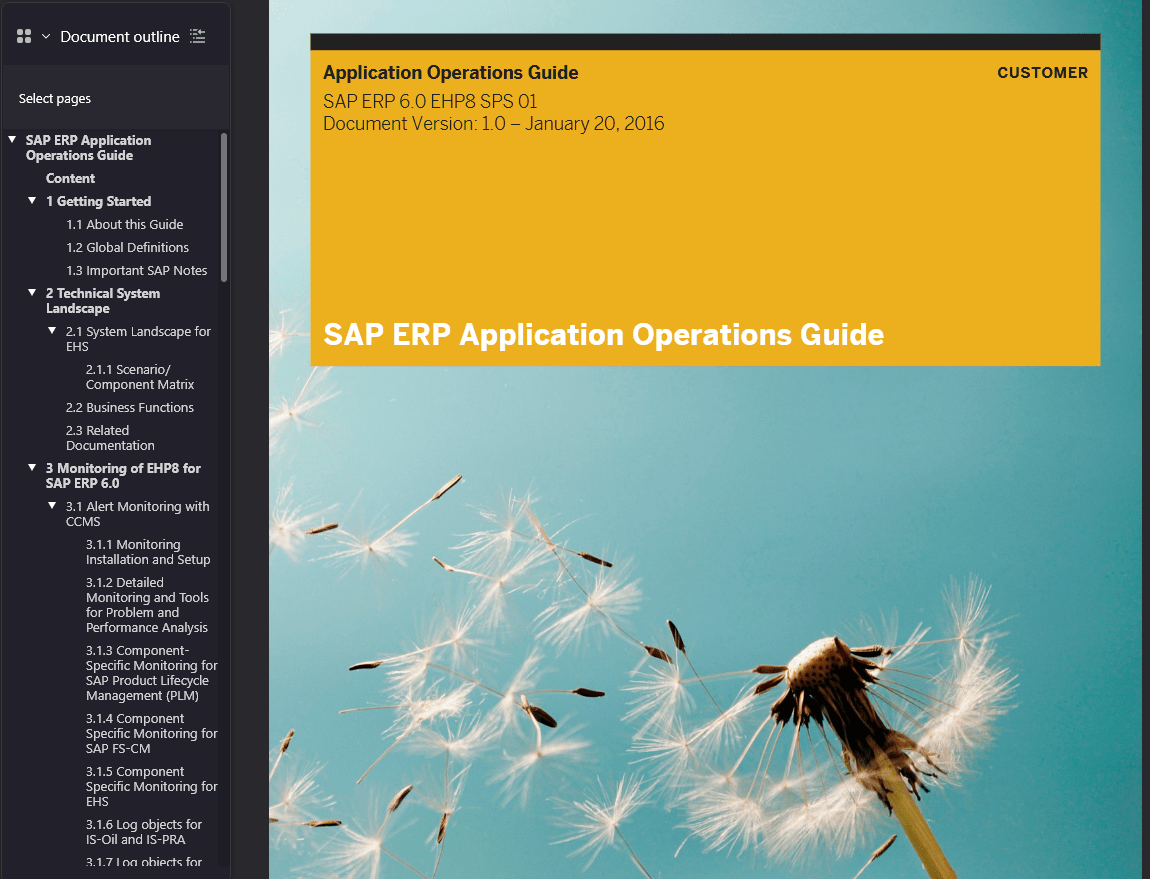Collapse 3 Monitoring of EHP8 for SAP ERP 6.0
Screen dimensions: 1150x879
click(32, 467)
